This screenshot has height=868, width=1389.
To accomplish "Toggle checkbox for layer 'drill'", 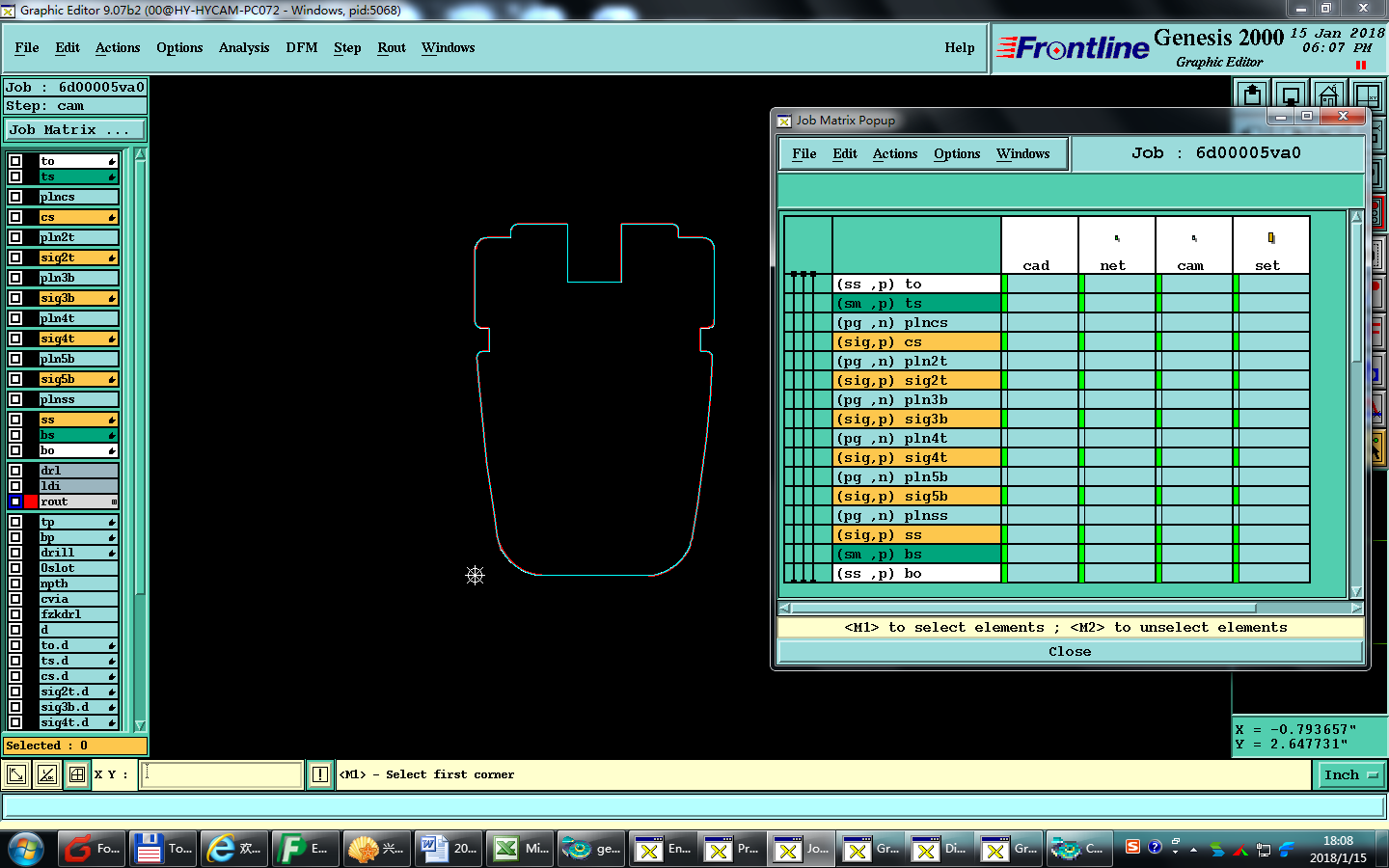I will 15,553.
